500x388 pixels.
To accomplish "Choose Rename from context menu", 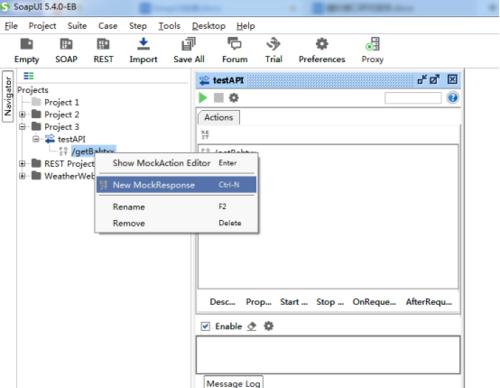I will (x=176, y=207).
